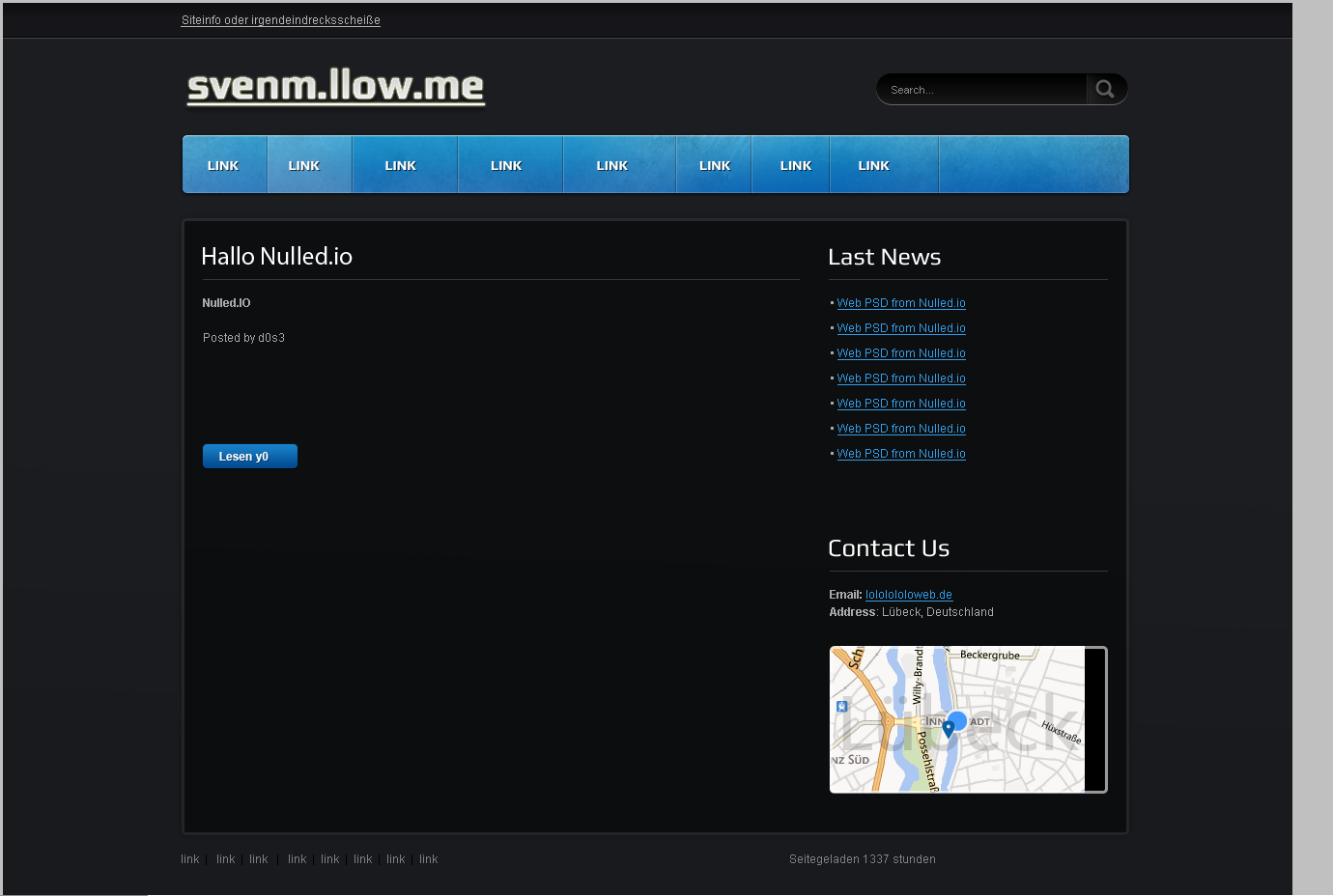Open the last Web PSD from Nulled.io link
Image resolution: width=1333 pixels, height=896 pixels.
coord(901,454)
